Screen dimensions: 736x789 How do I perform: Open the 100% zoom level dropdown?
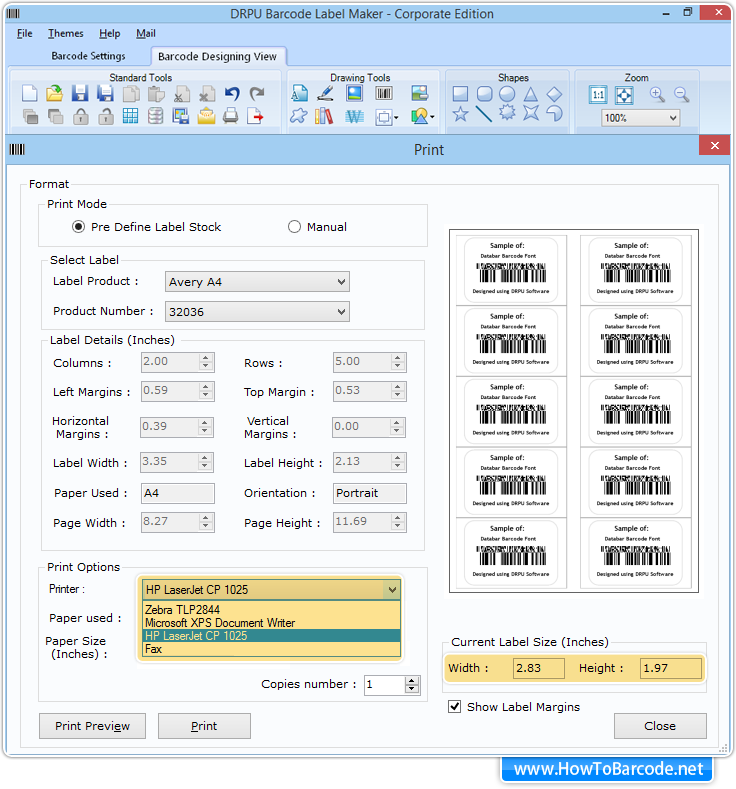640,118
